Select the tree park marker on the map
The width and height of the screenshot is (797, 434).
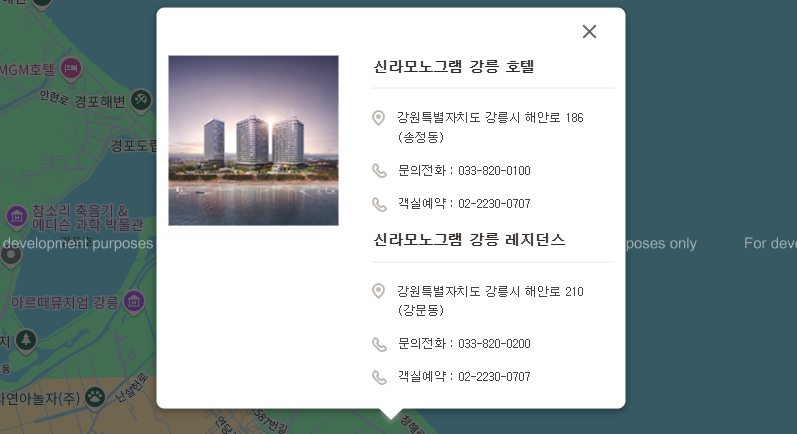[25, 339]
